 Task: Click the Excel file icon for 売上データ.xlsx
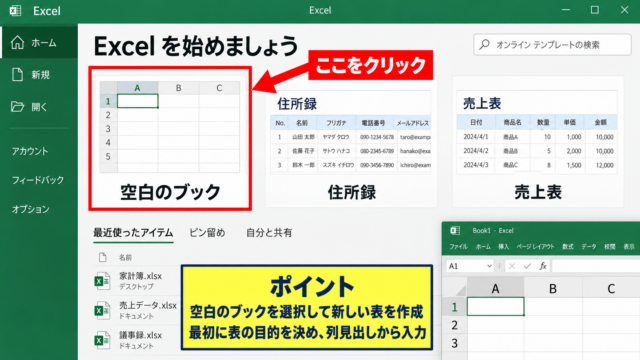[102, 311]
